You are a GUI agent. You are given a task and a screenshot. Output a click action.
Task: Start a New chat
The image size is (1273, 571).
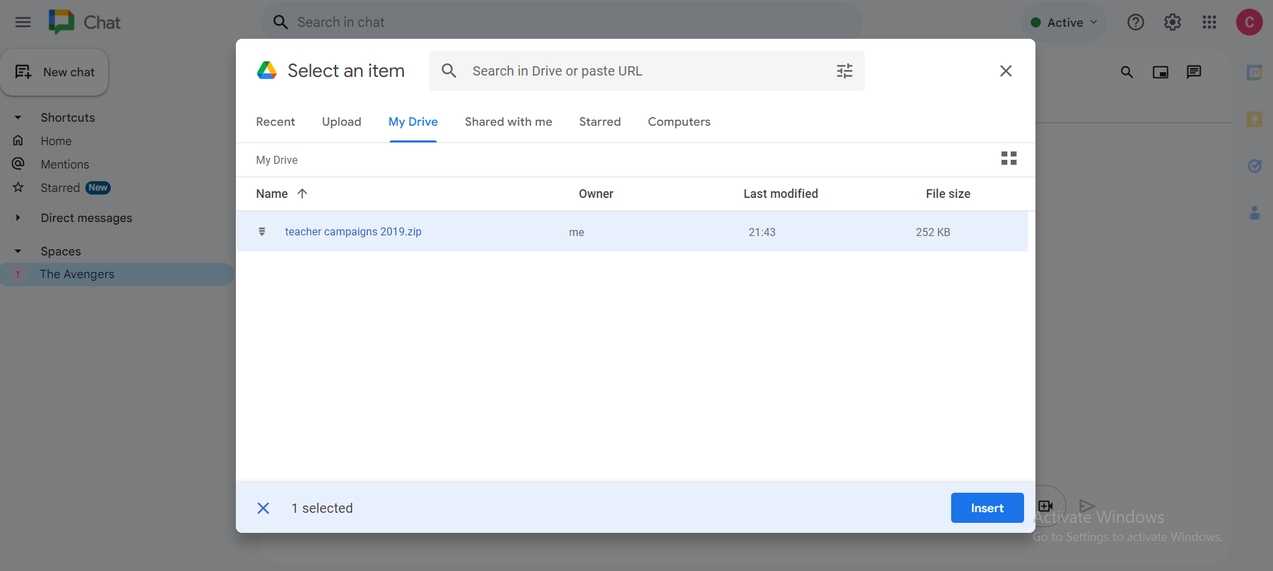(x=55, y=72)
